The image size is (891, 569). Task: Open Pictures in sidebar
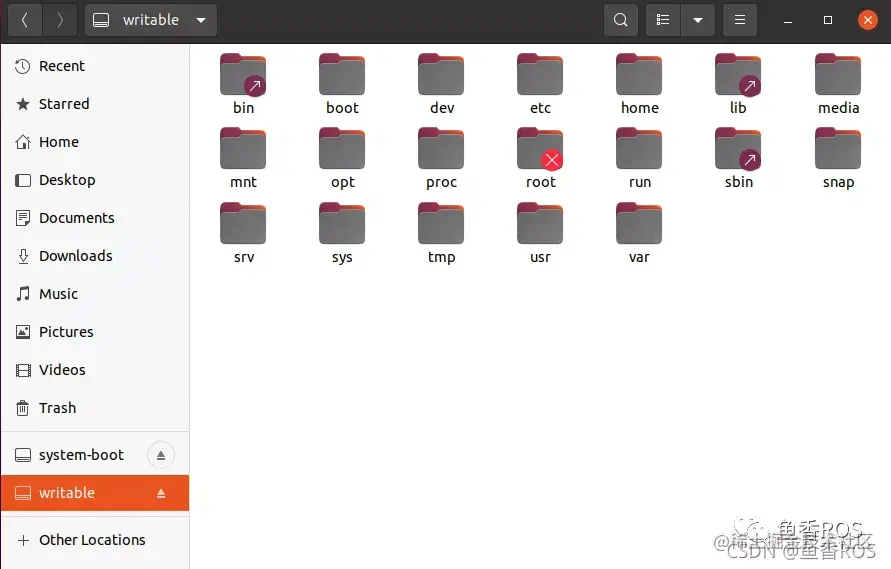coord(95,332)
